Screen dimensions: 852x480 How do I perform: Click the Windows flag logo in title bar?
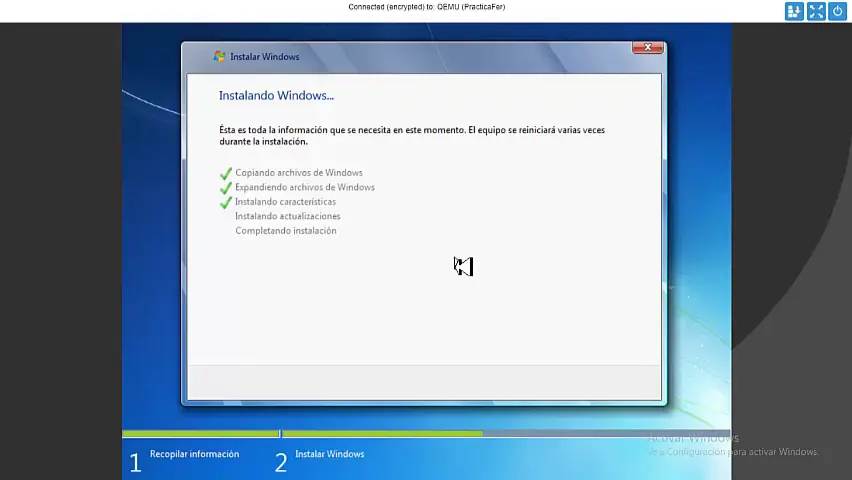[x=219, y=57]
